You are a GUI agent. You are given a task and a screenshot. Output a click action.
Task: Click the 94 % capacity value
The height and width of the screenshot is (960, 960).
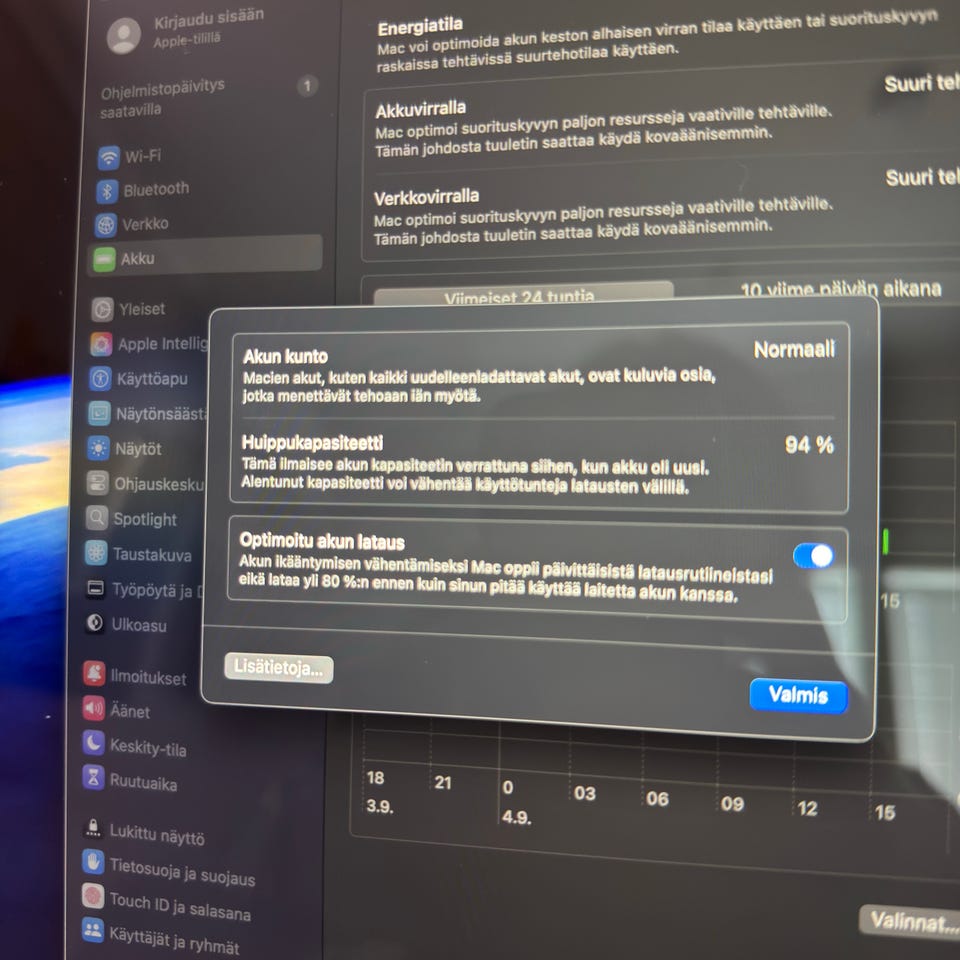tap(809, 445)
